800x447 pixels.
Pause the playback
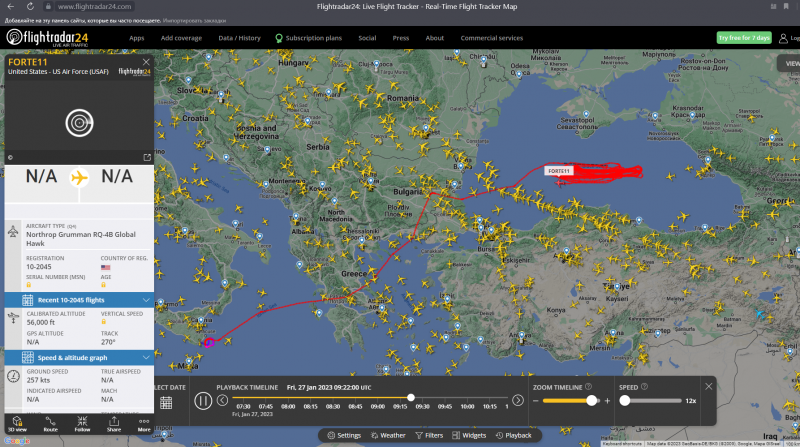pyautogui.click(x=203, y=401)
